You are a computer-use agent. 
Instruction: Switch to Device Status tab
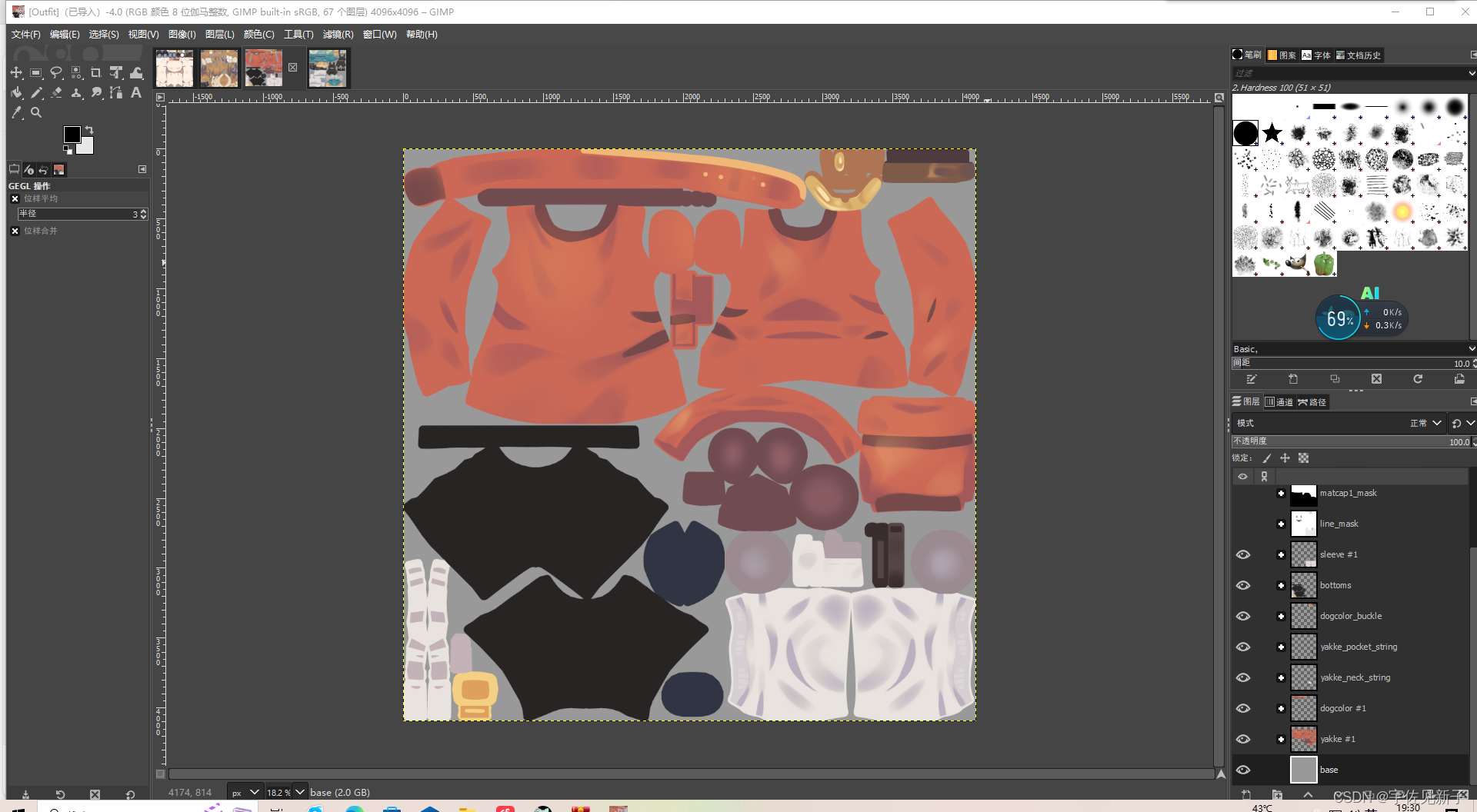pyautogui.click(x=28, y=169)
